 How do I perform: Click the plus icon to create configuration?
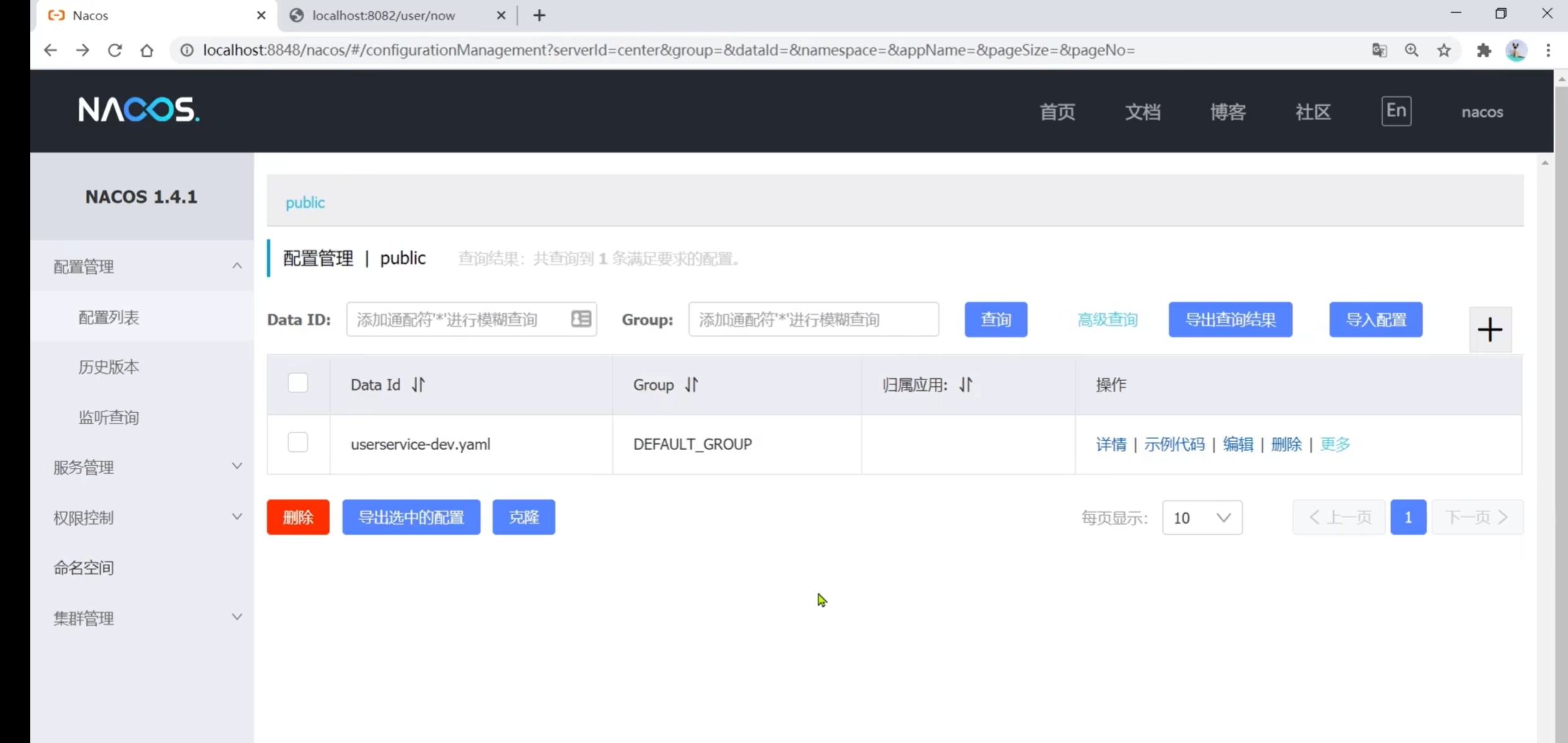[x=1490, y=330]
